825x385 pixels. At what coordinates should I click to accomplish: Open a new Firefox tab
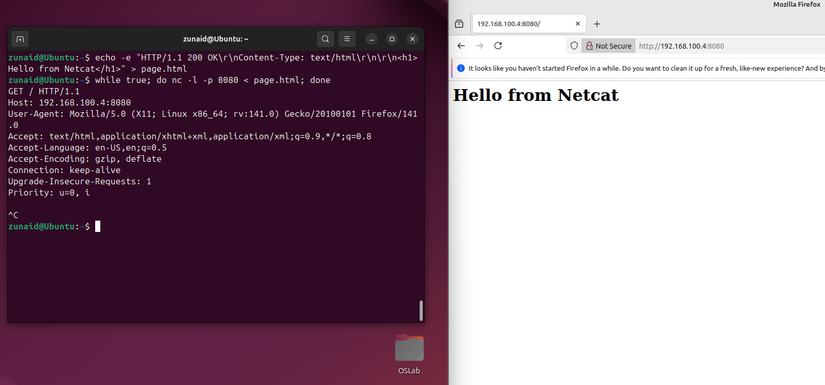coord(597,24)
